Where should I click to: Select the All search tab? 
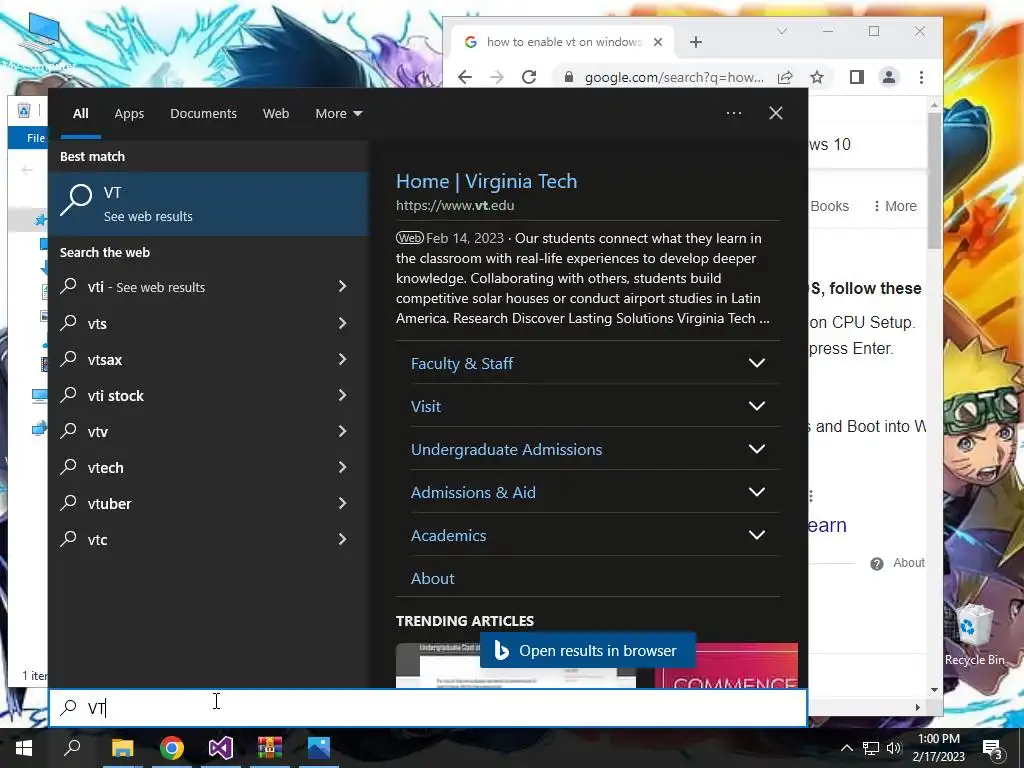80,114
